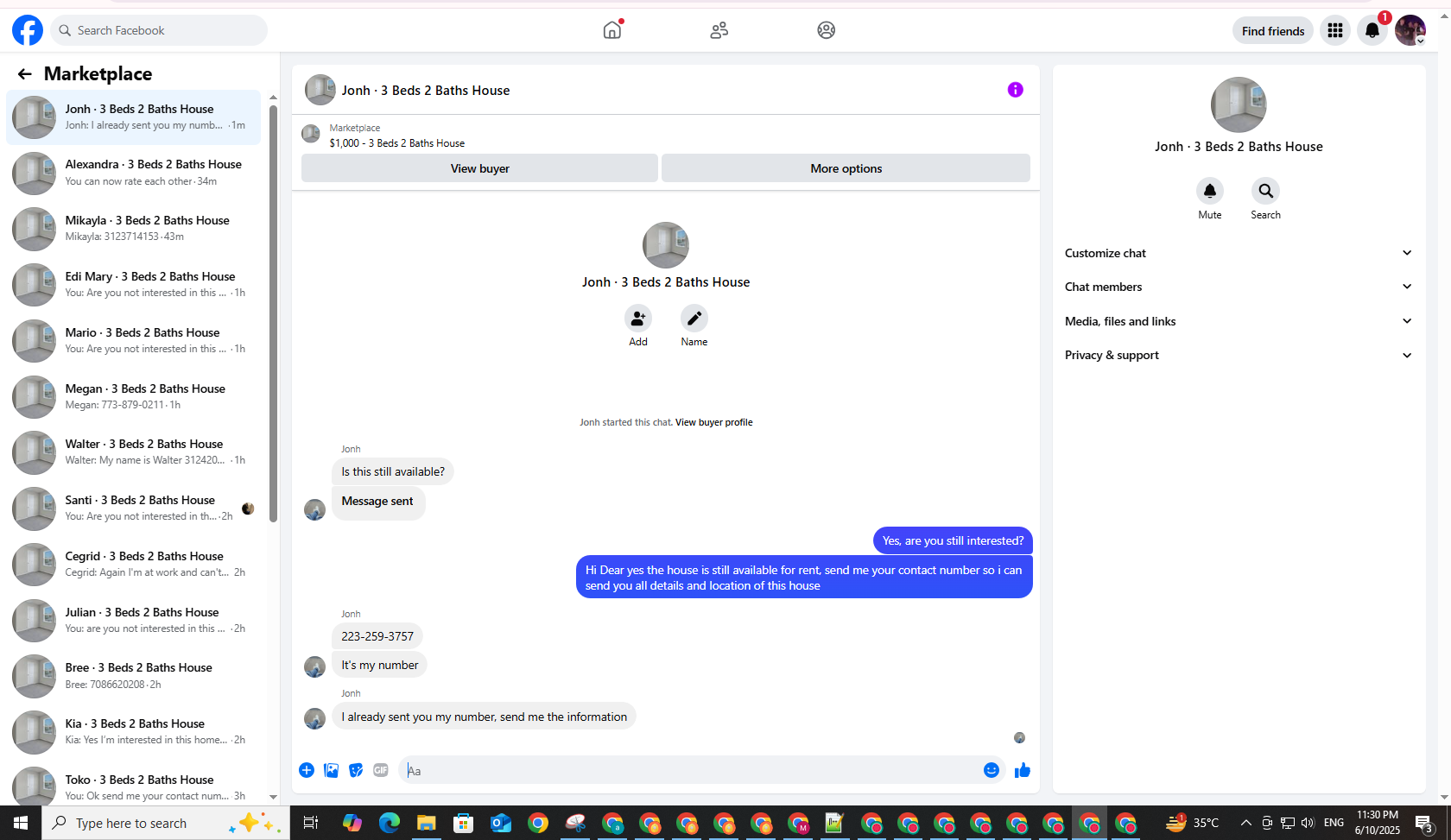This screenshot has width=1451, height=840.
Task: Open Cegrid's conversation
Action: [134, 565]
